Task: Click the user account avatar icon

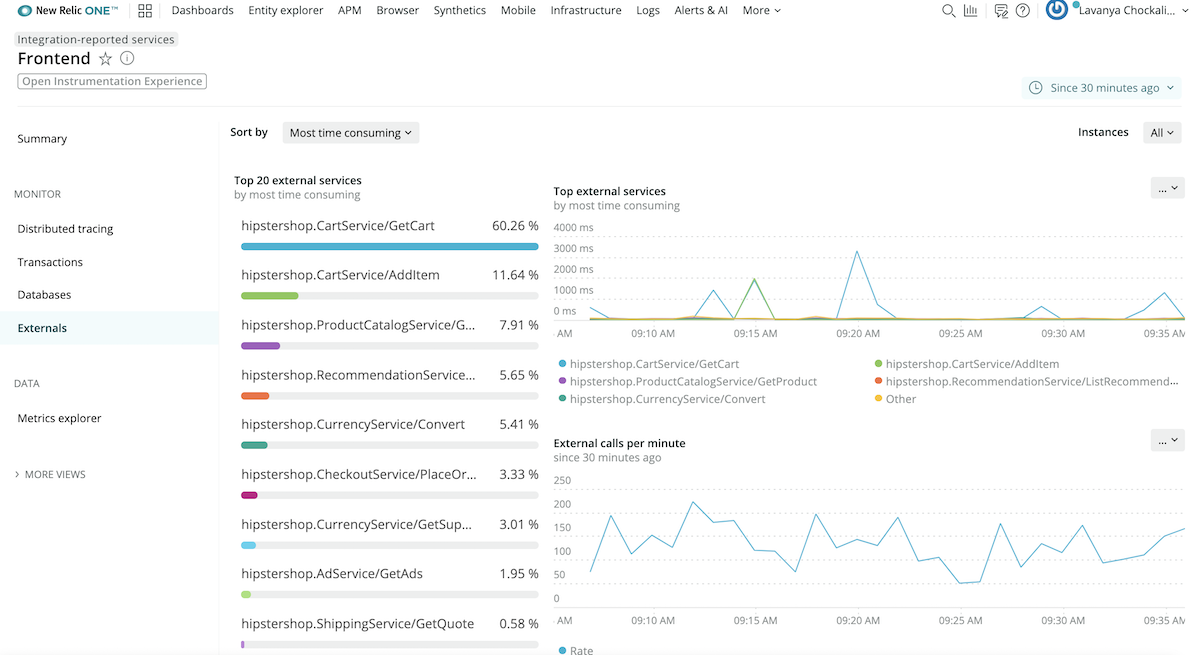Action: pos(1057,10)
